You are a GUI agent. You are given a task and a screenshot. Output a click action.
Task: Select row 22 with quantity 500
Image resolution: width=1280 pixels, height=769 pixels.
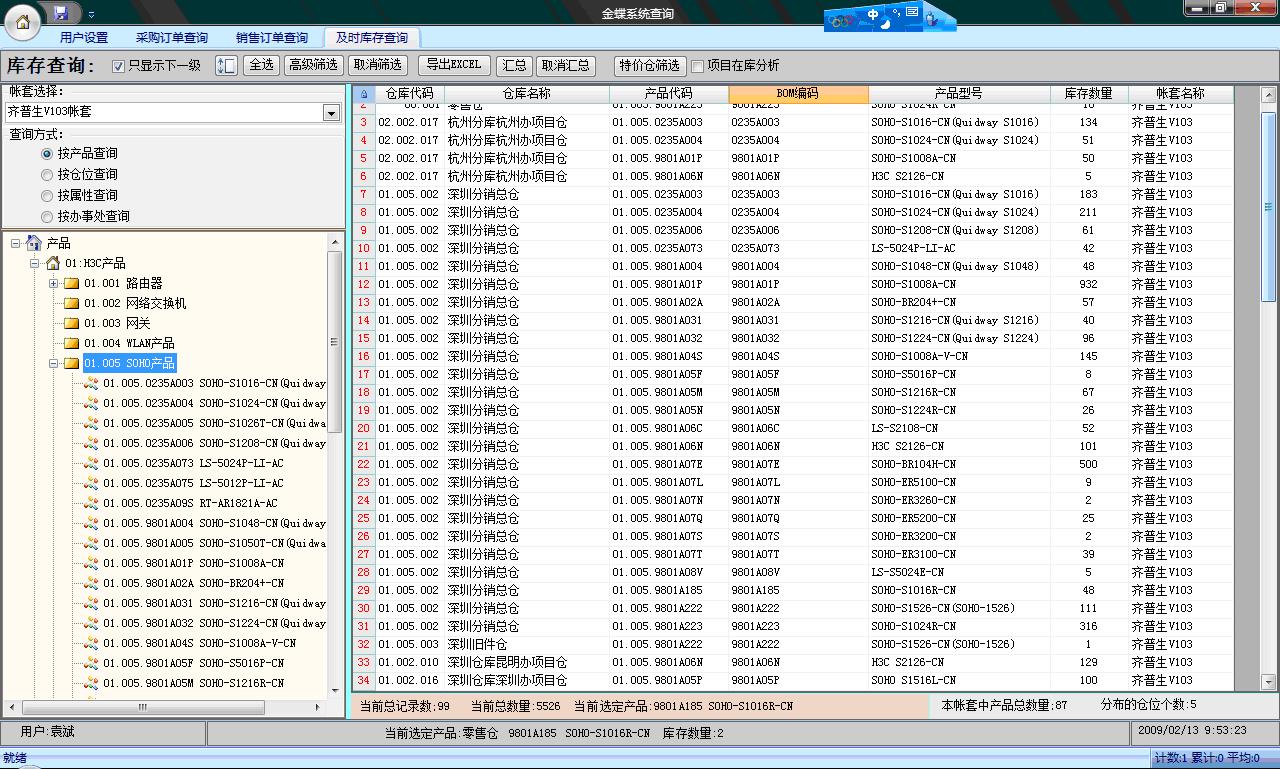click(792, 464)
